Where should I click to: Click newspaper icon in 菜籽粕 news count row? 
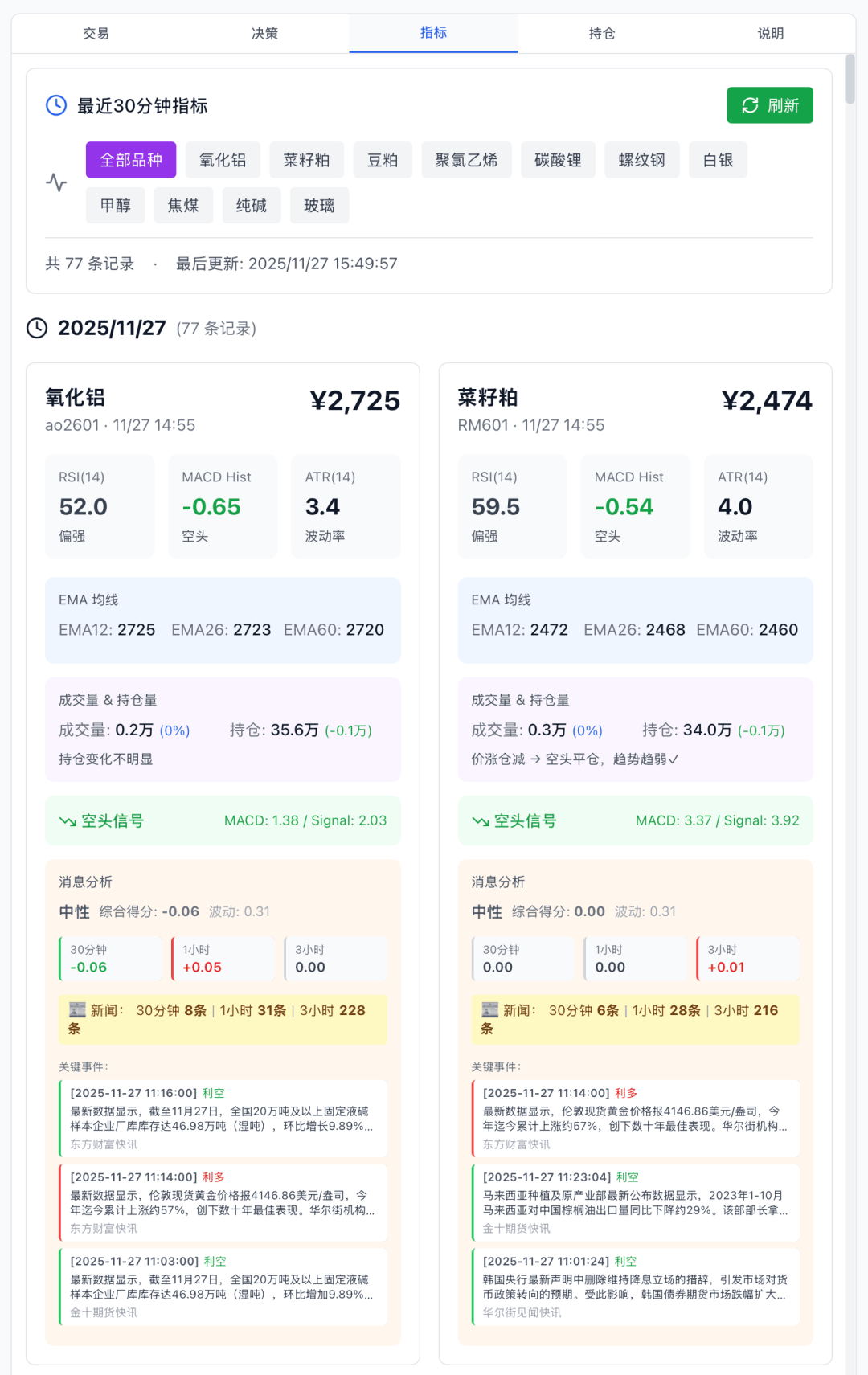(x=489, y=1010)
